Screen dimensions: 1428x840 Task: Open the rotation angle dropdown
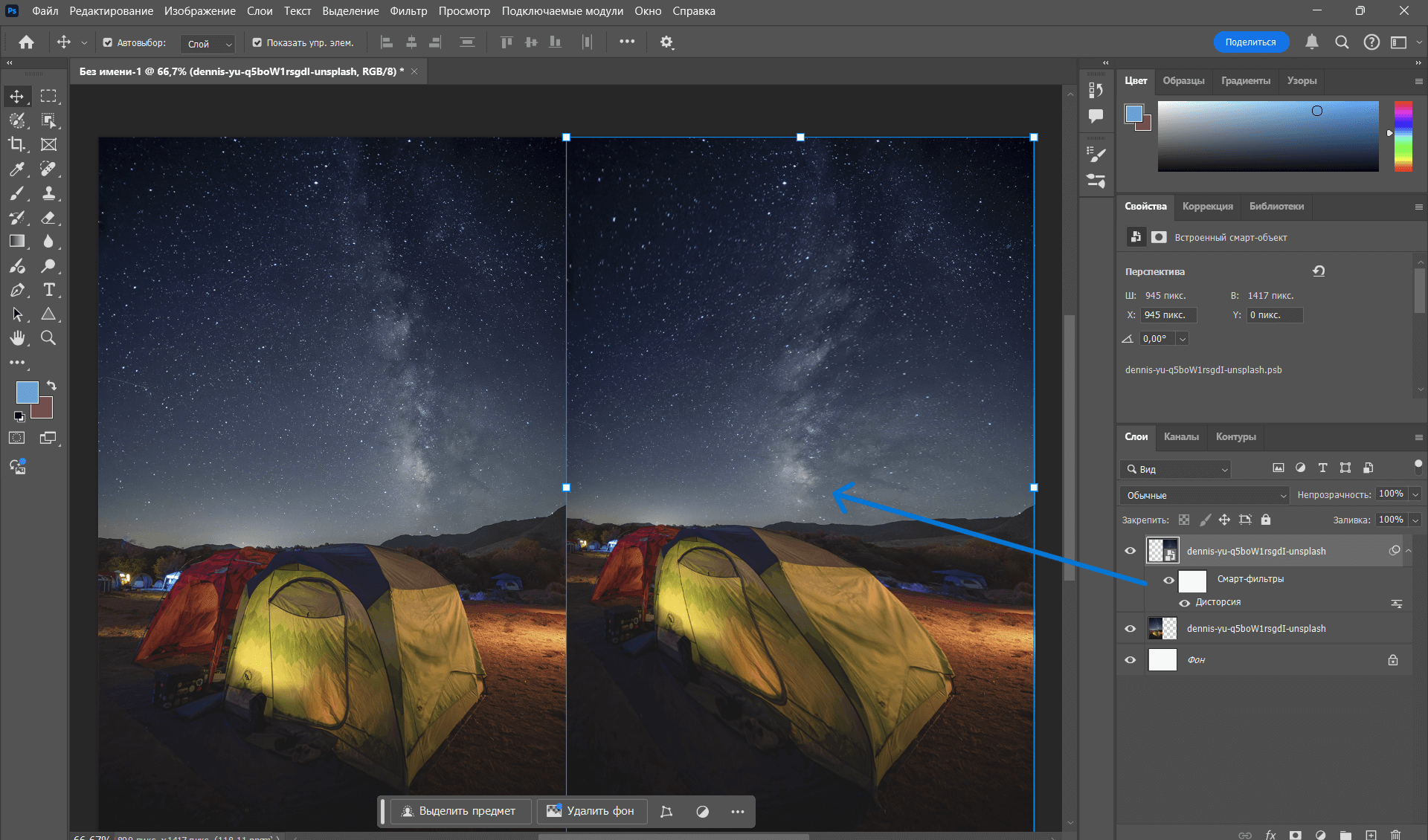1183,339
